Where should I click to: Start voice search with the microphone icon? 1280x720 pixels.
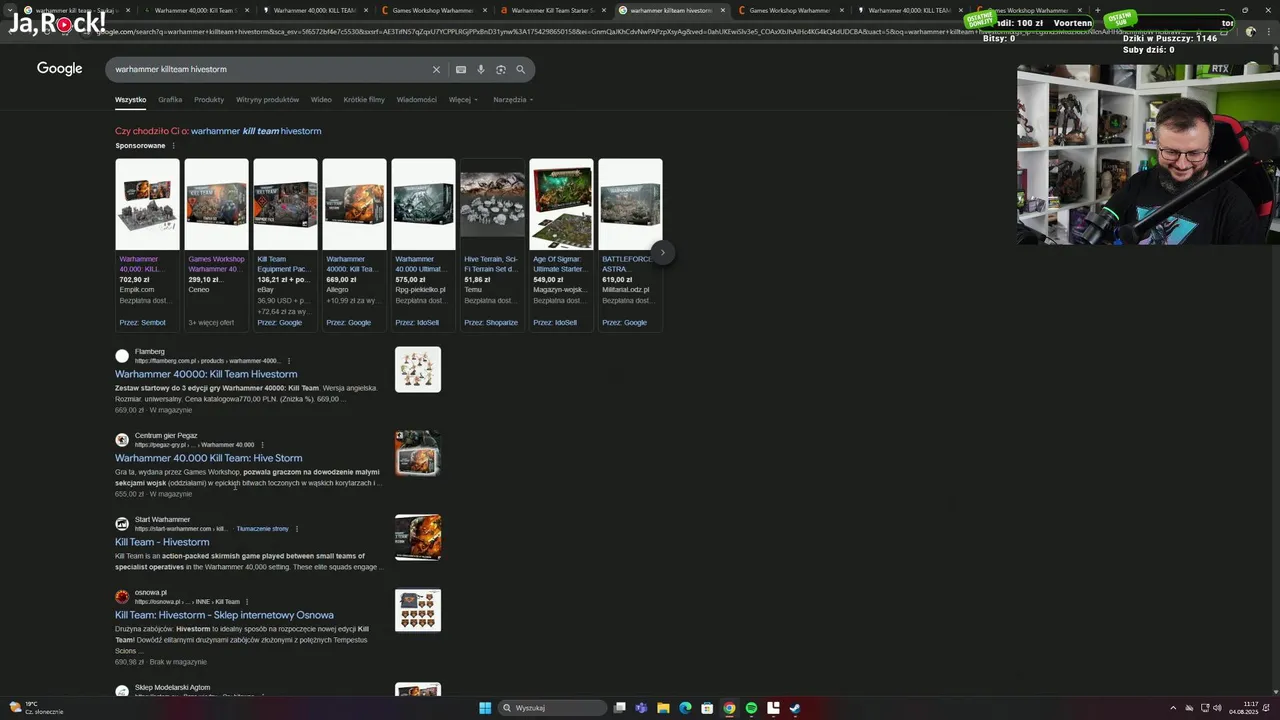click(481, 69)
